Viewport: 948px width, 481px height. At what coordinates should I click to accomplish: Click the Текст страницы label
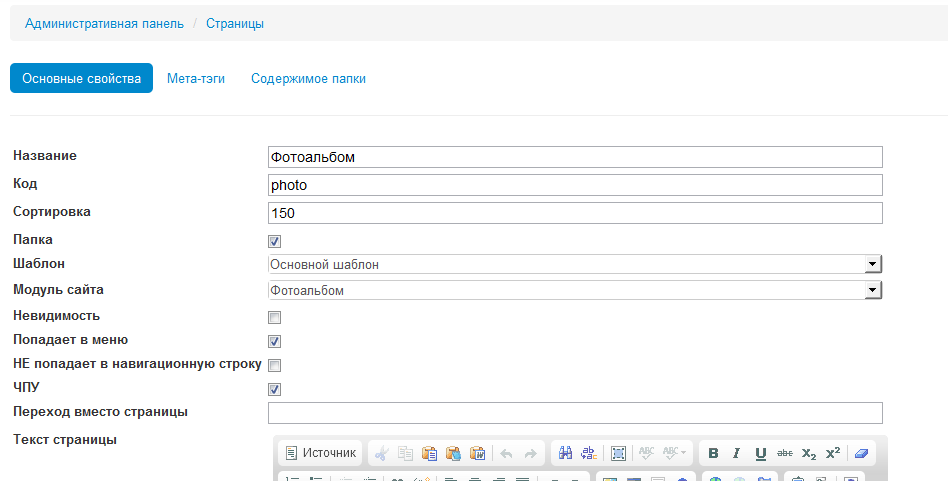65,439
